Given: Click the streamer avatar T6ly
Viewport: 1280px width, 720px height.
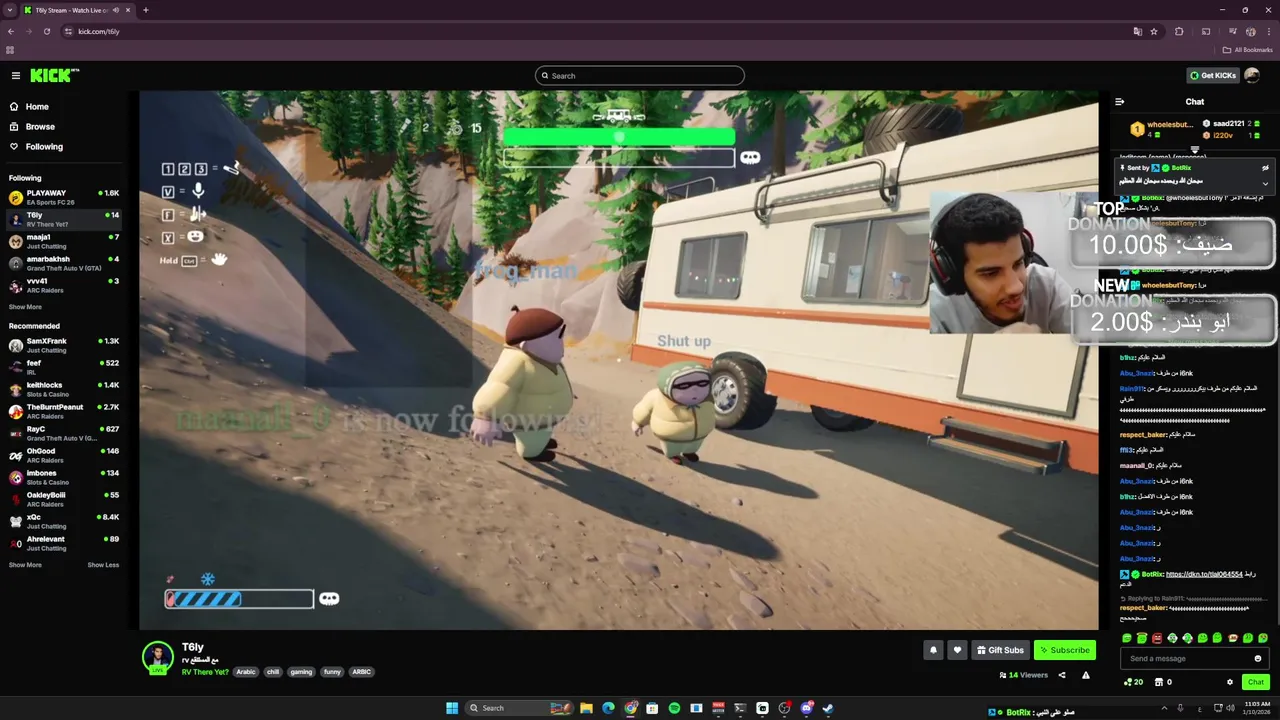Looking at the screenshot, I should pos(157,657).
